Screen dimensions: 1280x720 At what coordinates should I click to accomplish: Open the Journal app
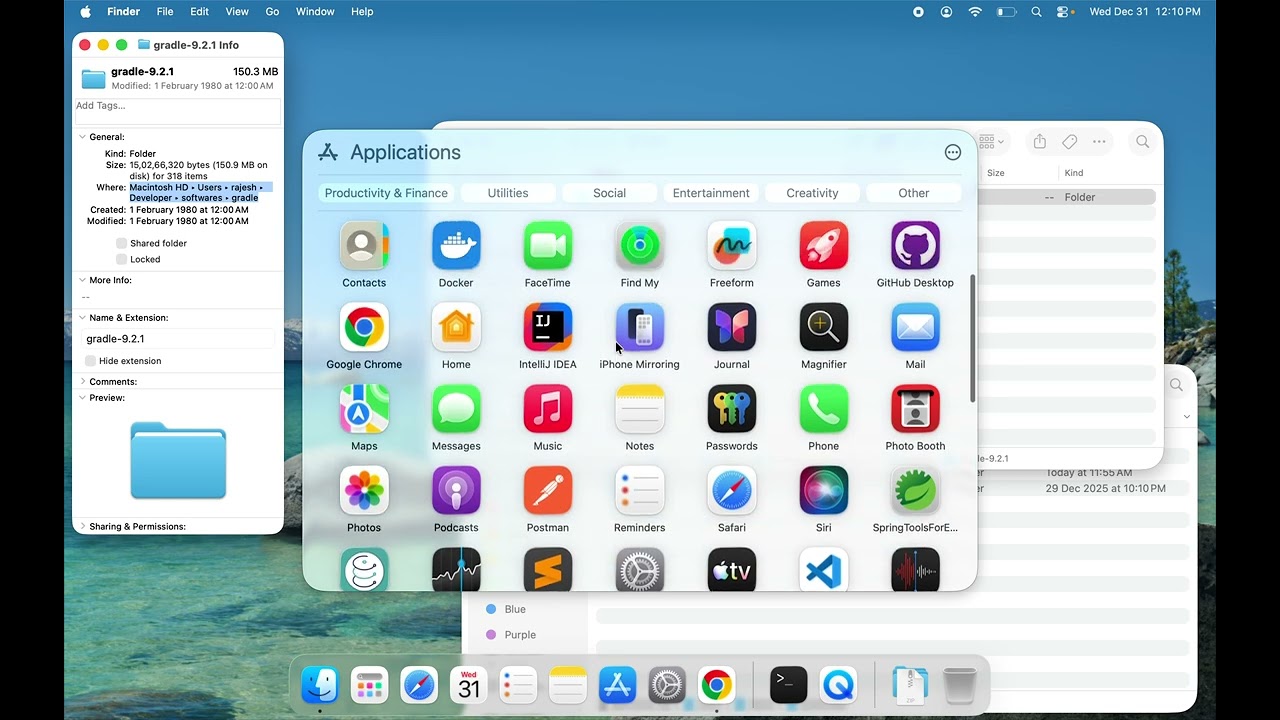point(732,328)
